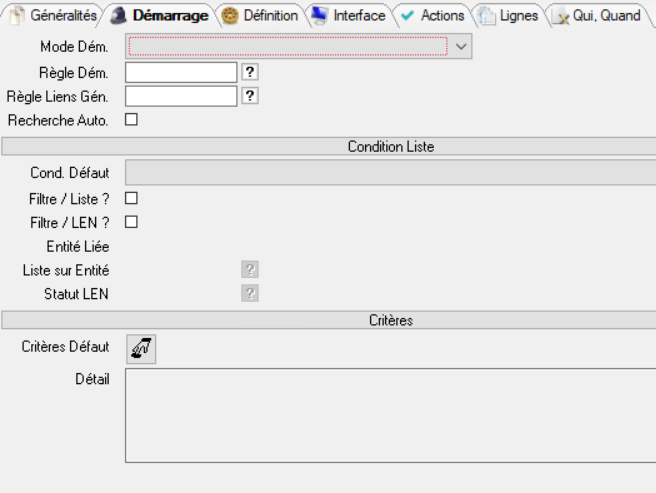Click the Cond. Défaut field
This screenshot has width=656, height=493.
(390, 172)
